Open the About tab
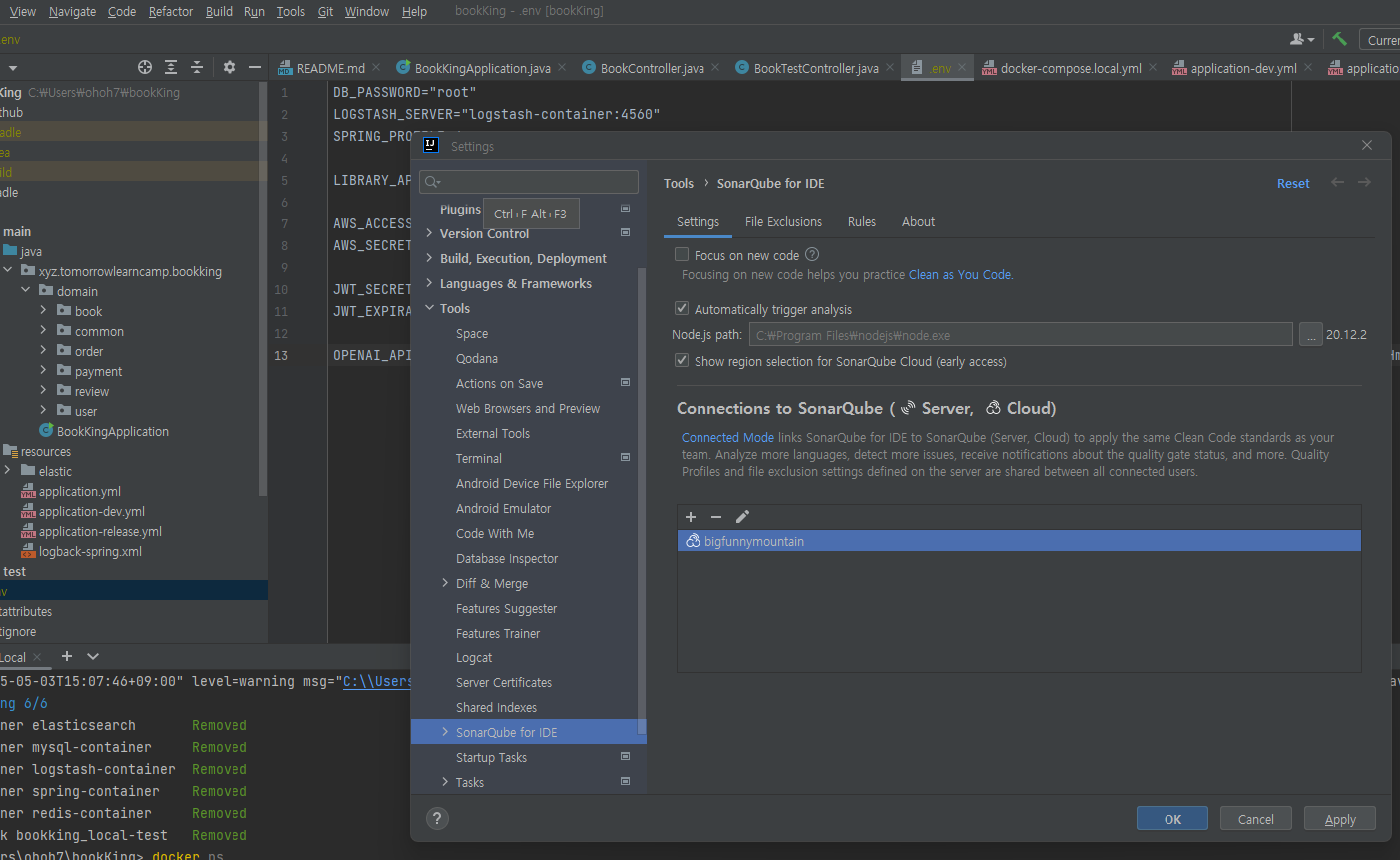This screenshot has width=1400, height=860. point(919,222)
